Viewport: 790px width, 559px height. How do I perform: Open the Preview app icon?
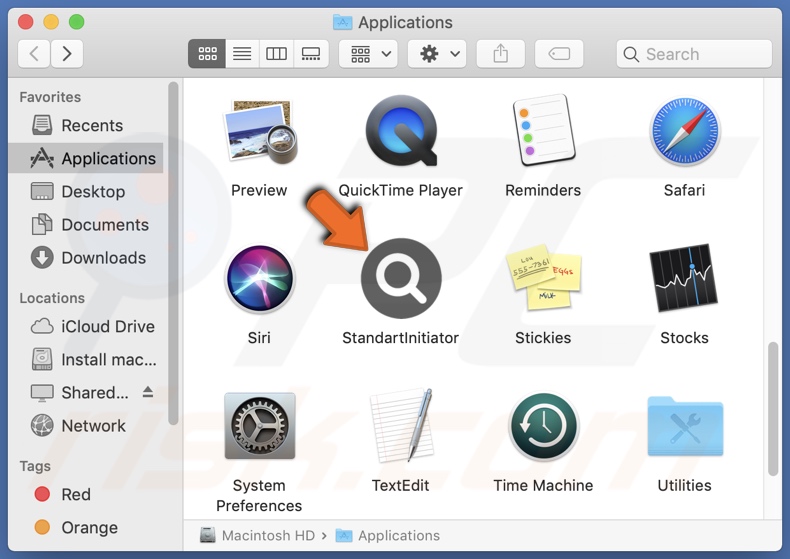coord(259,132)
